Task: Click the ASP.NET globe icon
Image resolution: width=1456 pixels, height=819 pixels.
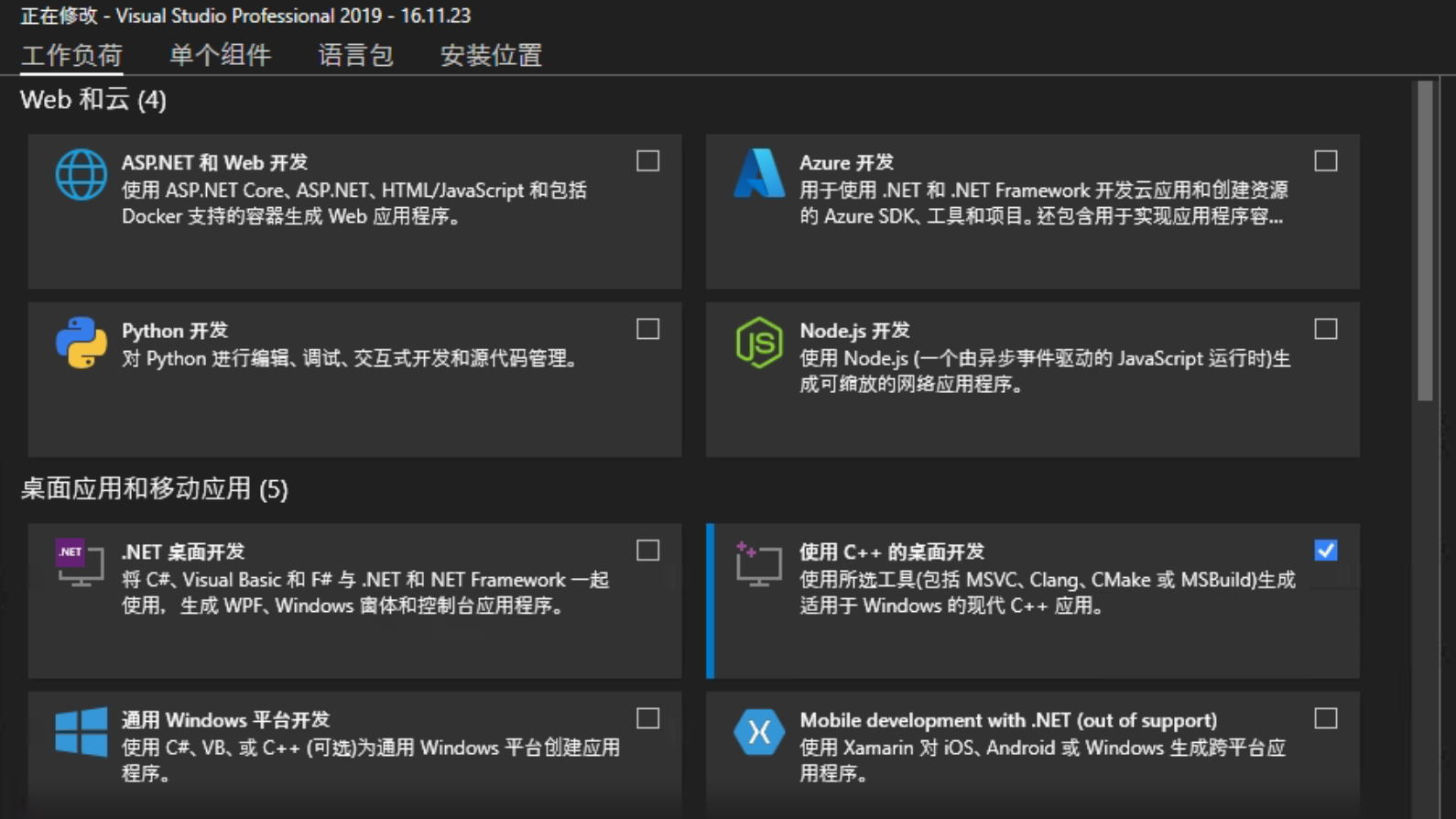Action: [81, 174]
